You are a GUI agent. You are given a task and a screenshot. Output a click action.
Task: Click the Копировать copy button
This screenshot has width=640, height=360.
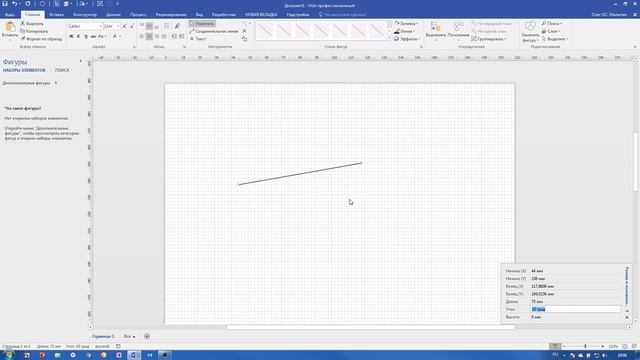click(x=34, y=31)
